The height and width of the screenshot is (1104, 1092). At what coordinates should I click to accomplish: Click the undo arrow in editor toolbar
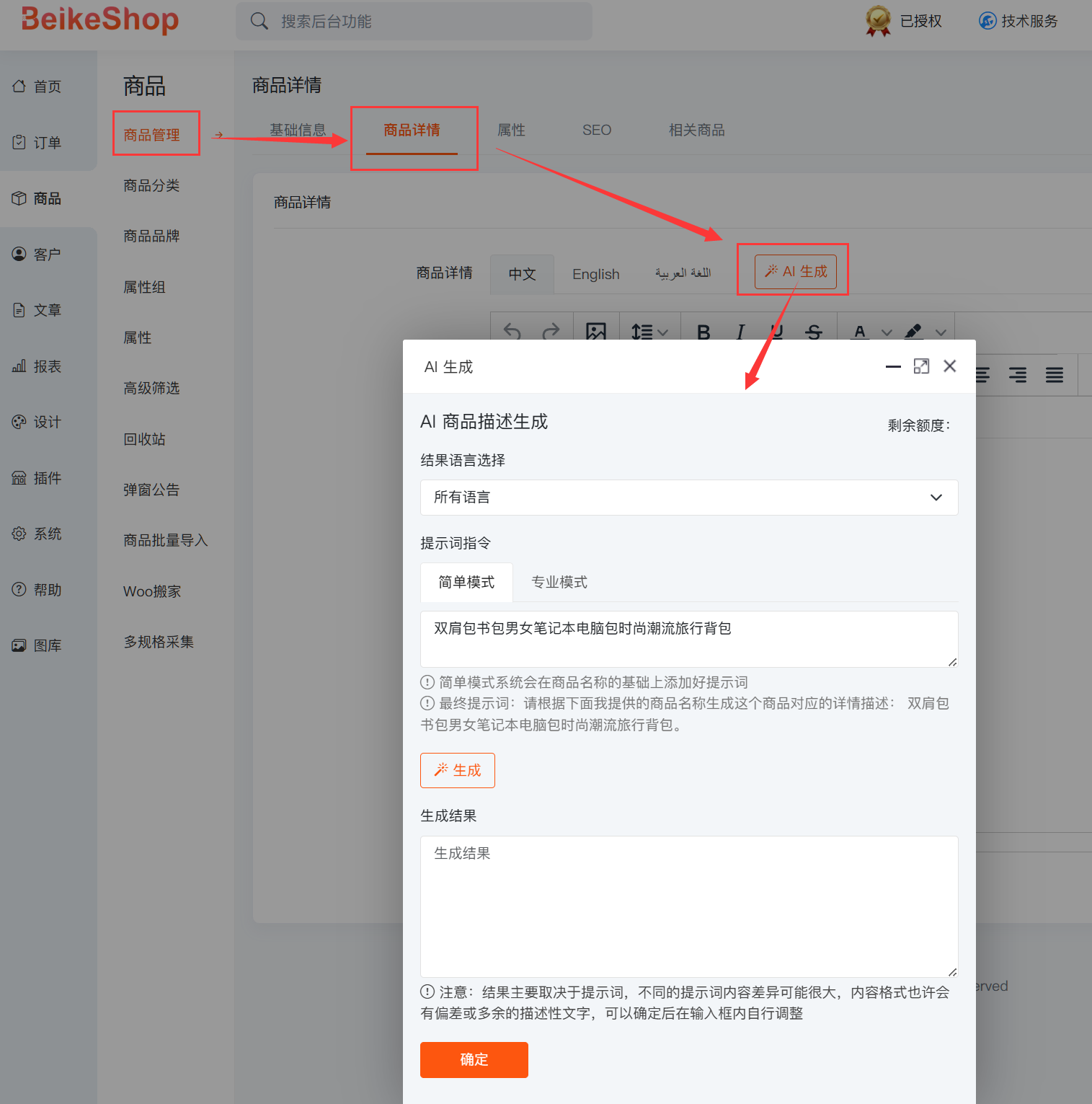pyautogui.click(x=512, y=331)
